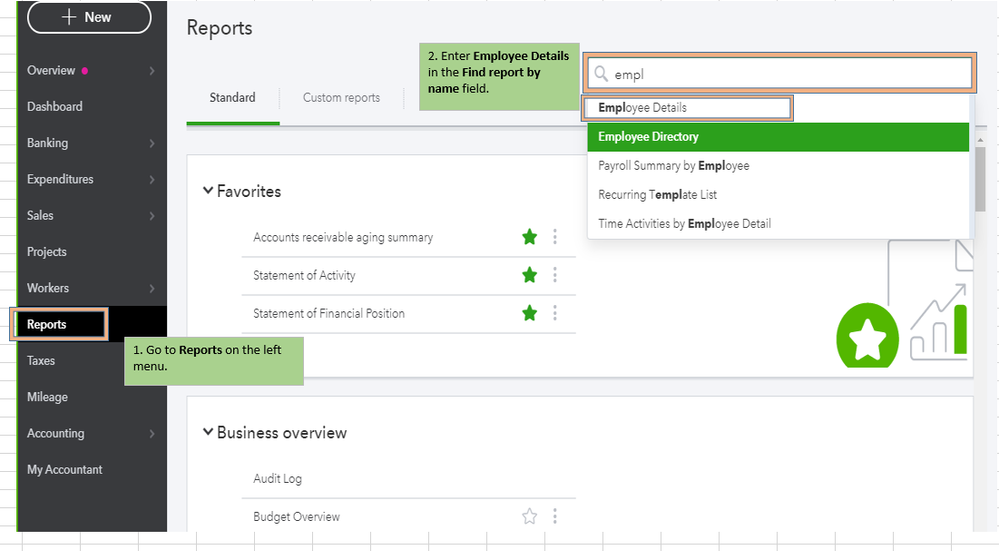Open the Statement of Activity kebab menu
This screenshot has width=999, height=551.
coord(555,275)
